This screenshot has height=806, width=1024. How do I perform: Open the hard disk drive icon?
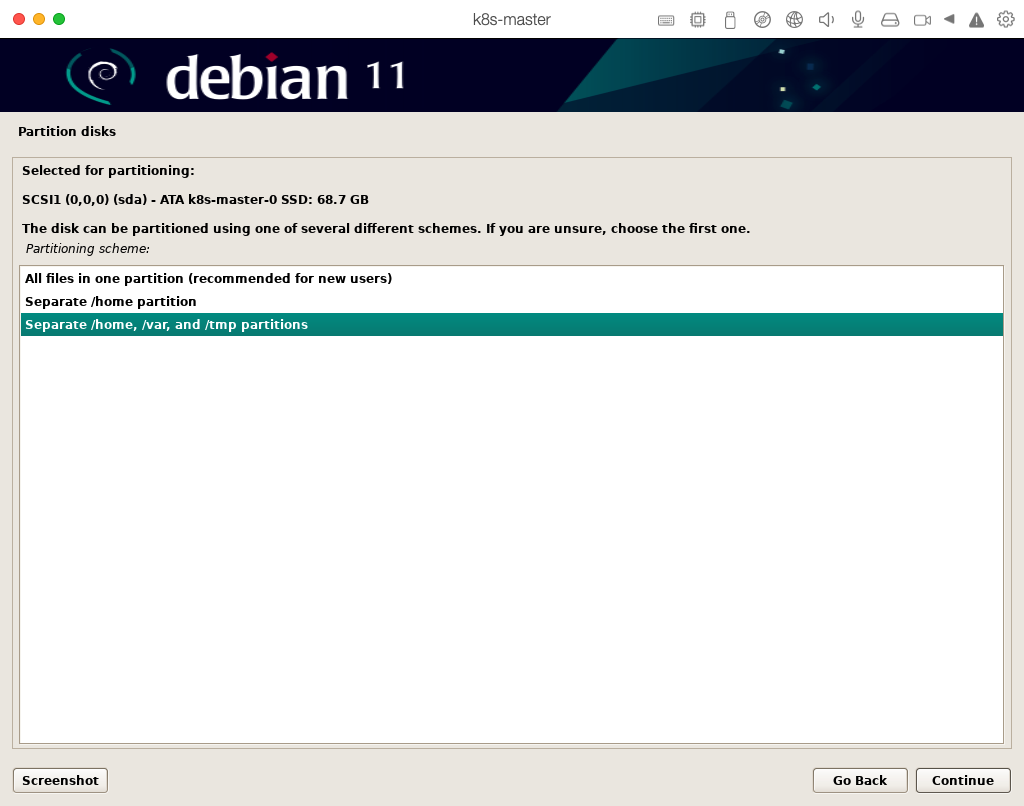pyautogui.click(x=890, y=20)
